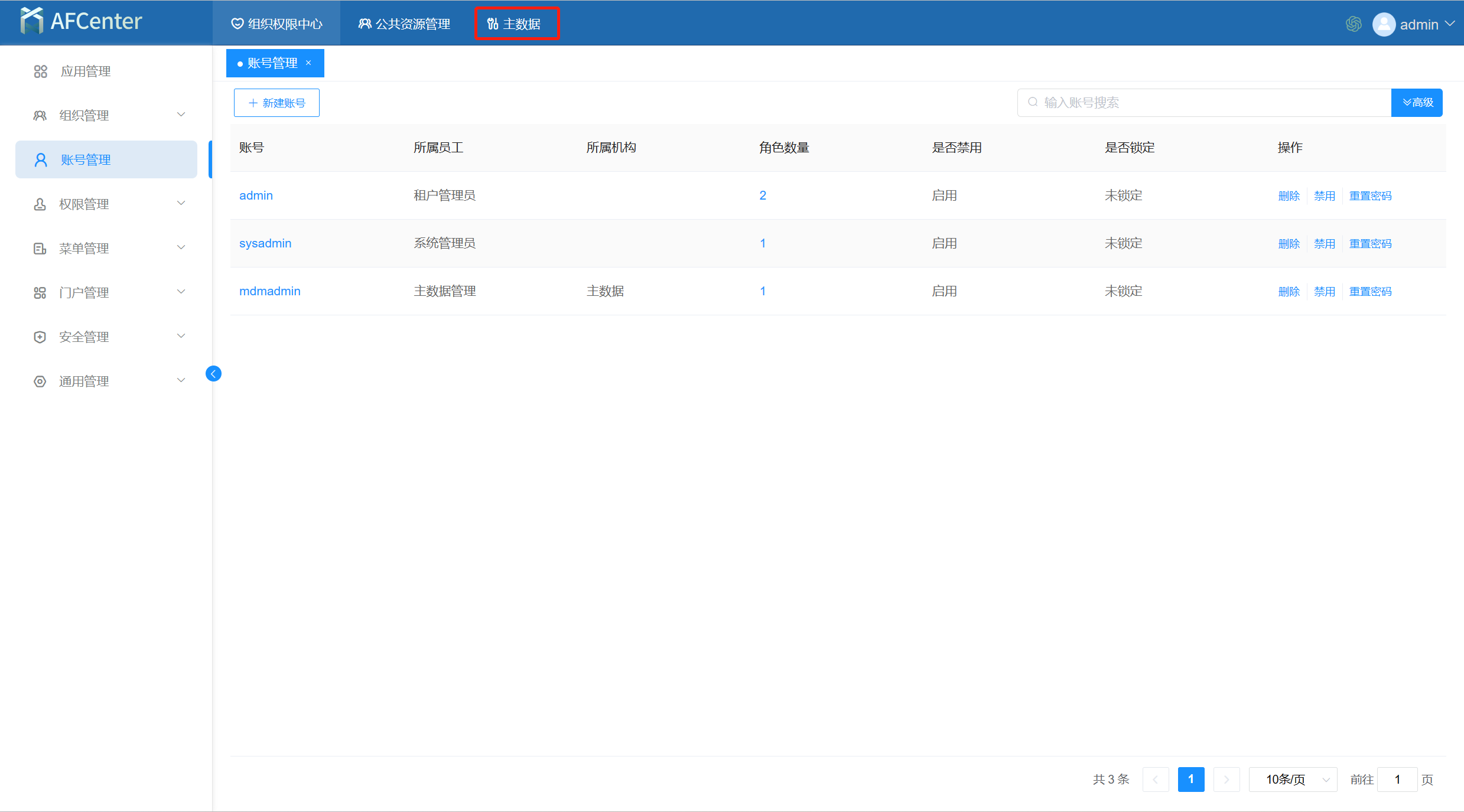The image size is (1464, 812).
Task: Open the admin account link
Action: click(x=256, y=195)
